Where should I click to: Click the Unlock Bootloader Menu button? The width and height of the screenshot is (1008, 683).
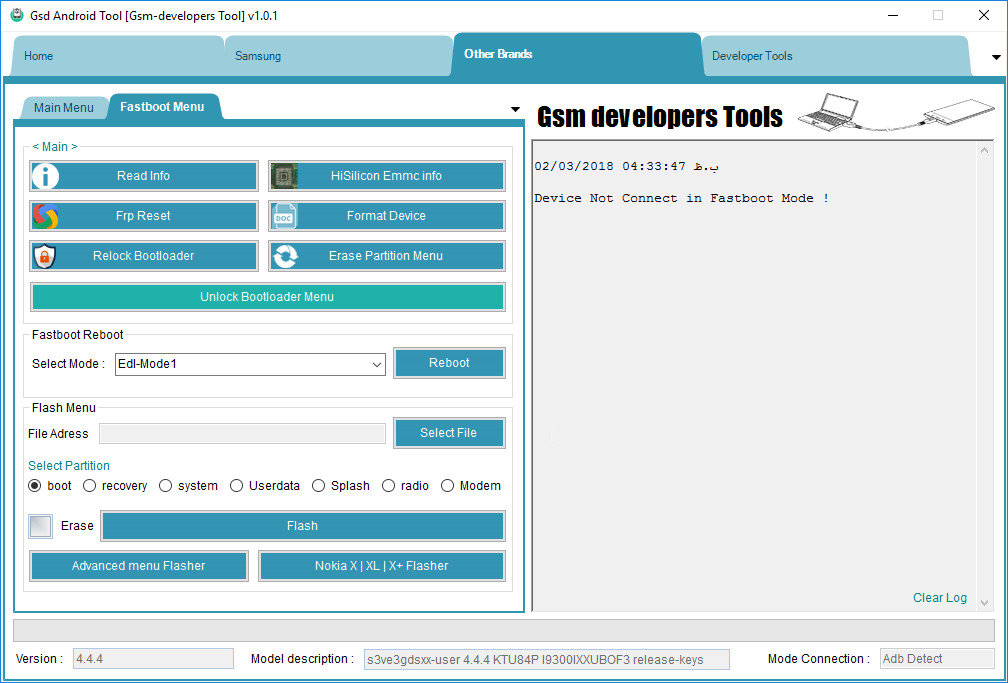(x=267, y=297)
